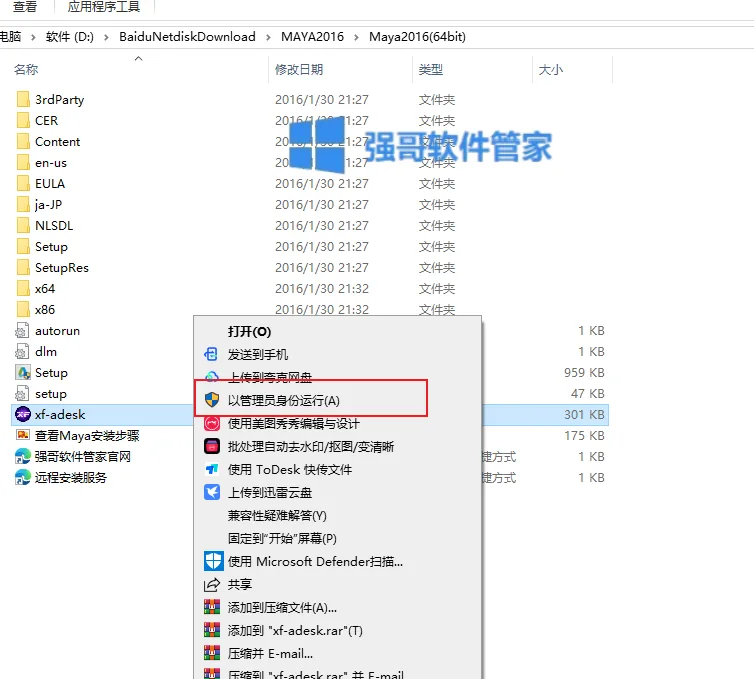
Task: Expand chevron after MAYA2016 in address bar
Action: pos(356,37)
